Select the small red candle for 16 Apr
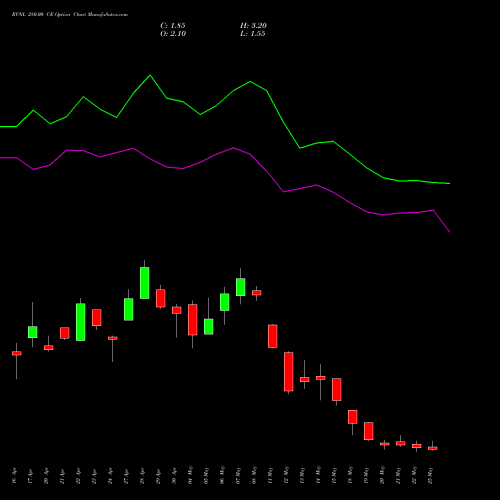The height and width of the screenshot is (500, 500). pyautogui.click(x=17, y=353)
